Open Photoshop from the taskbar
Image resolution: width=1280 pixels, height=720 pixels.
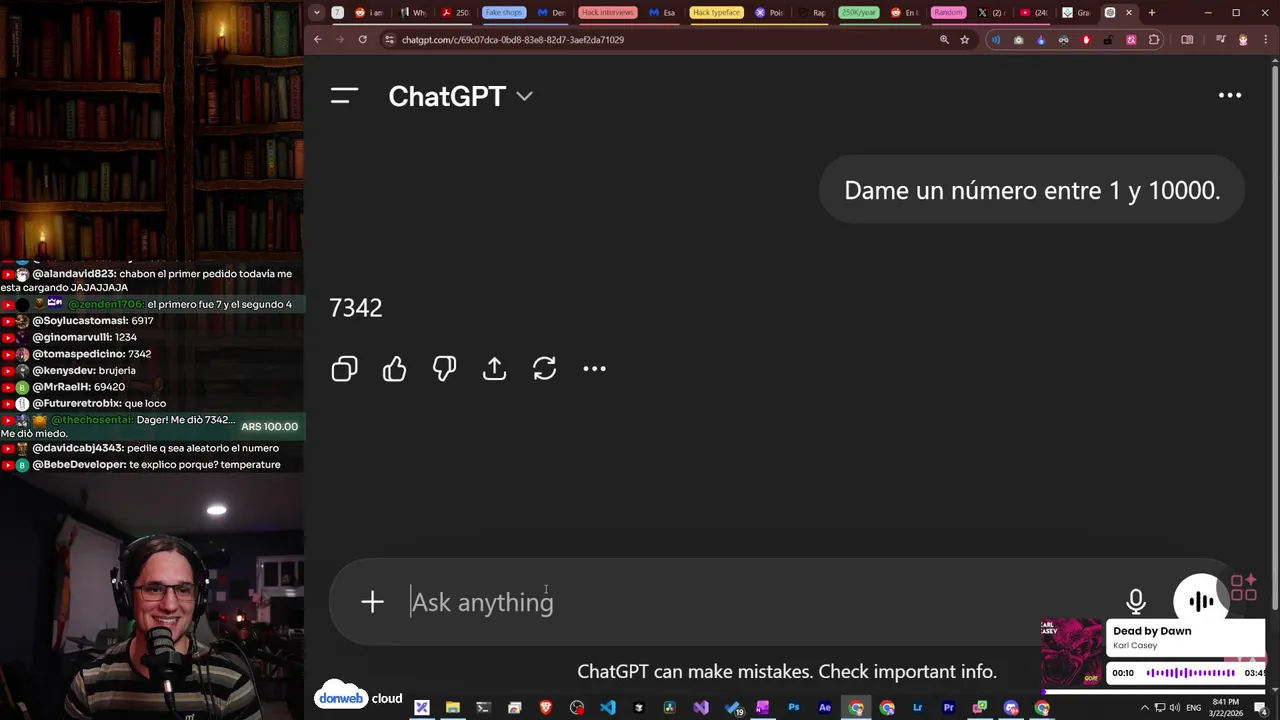(794, 708)
